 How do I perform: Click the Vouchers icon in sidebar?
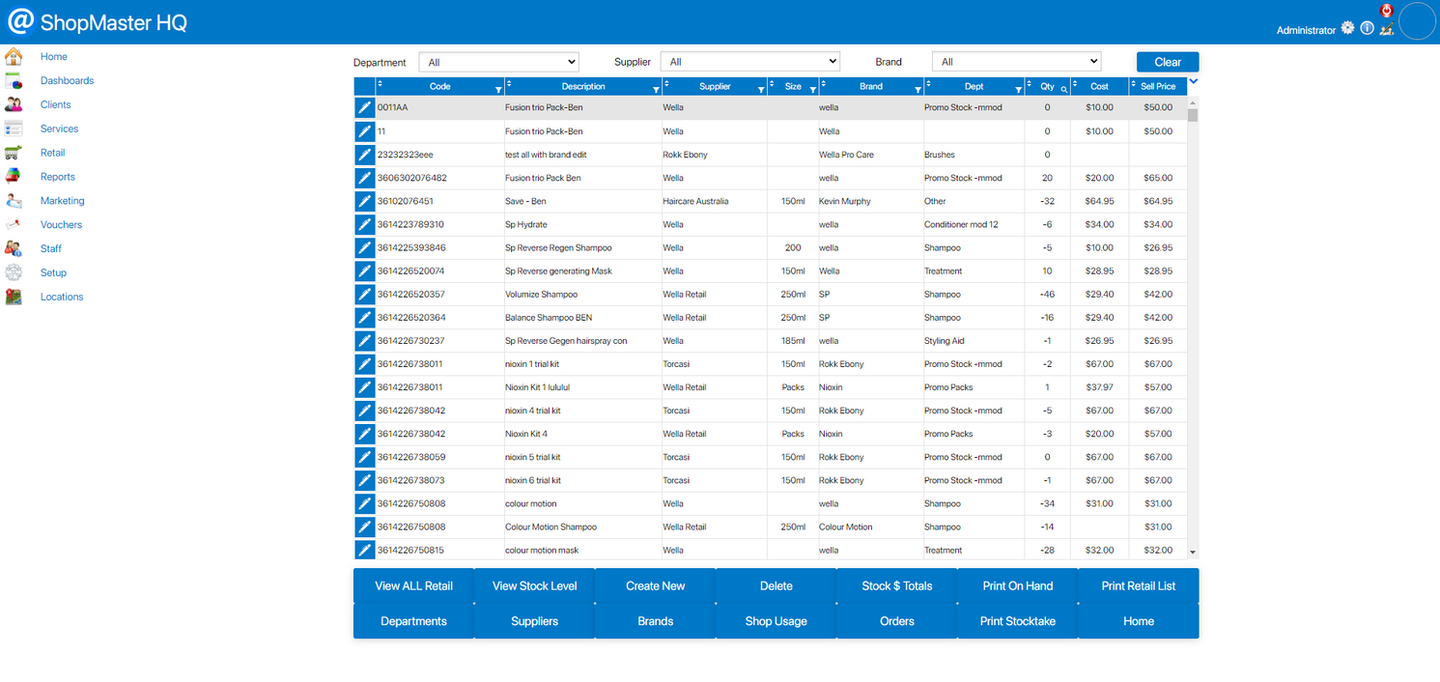pos(13,224)
